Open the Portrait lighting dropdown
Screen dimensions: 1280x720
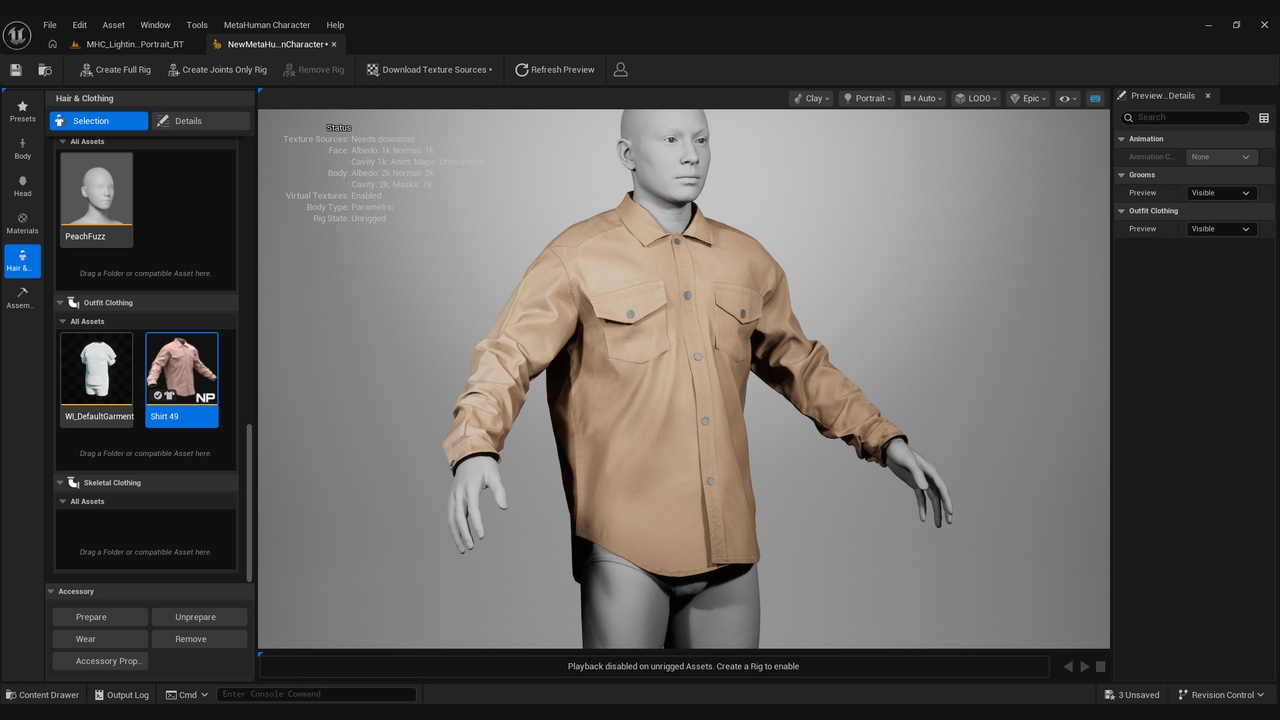tap(867, 98)
